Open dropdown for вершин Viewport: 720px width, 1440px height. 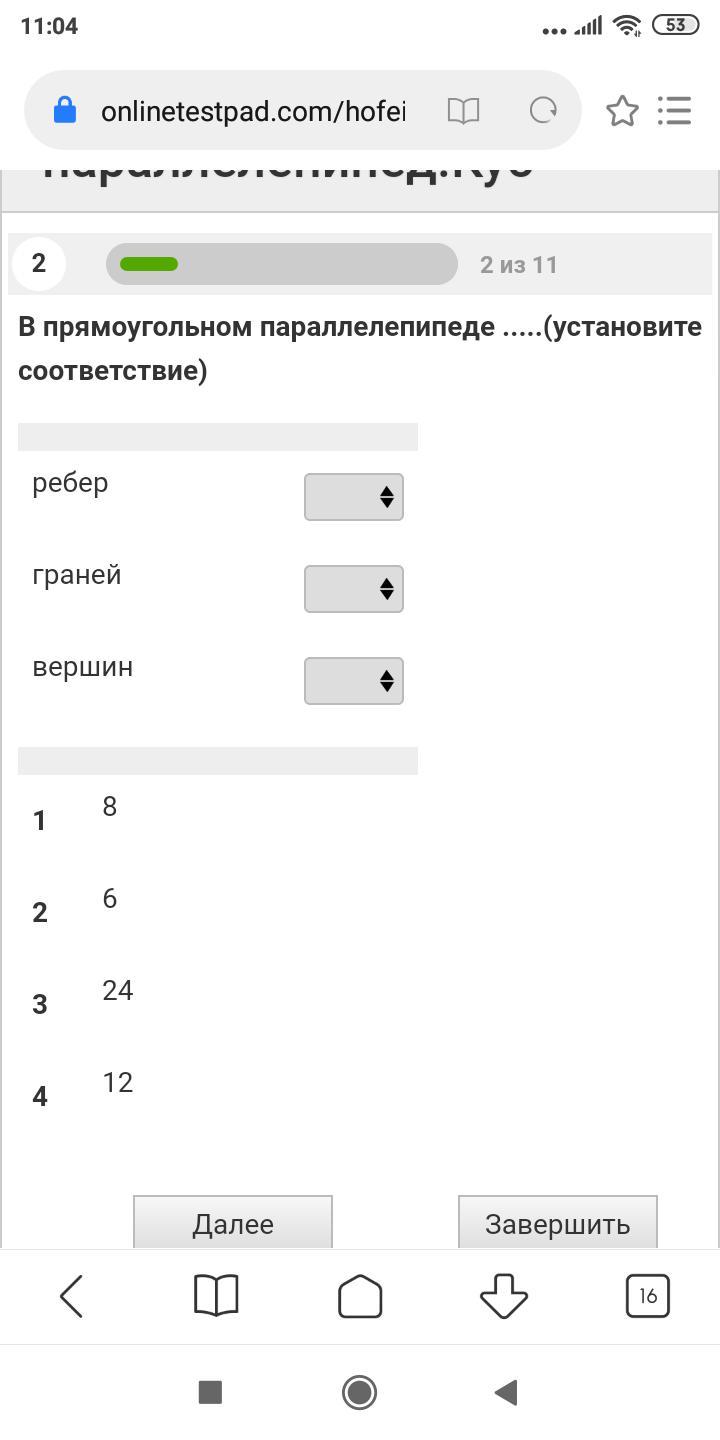[354, 681]
